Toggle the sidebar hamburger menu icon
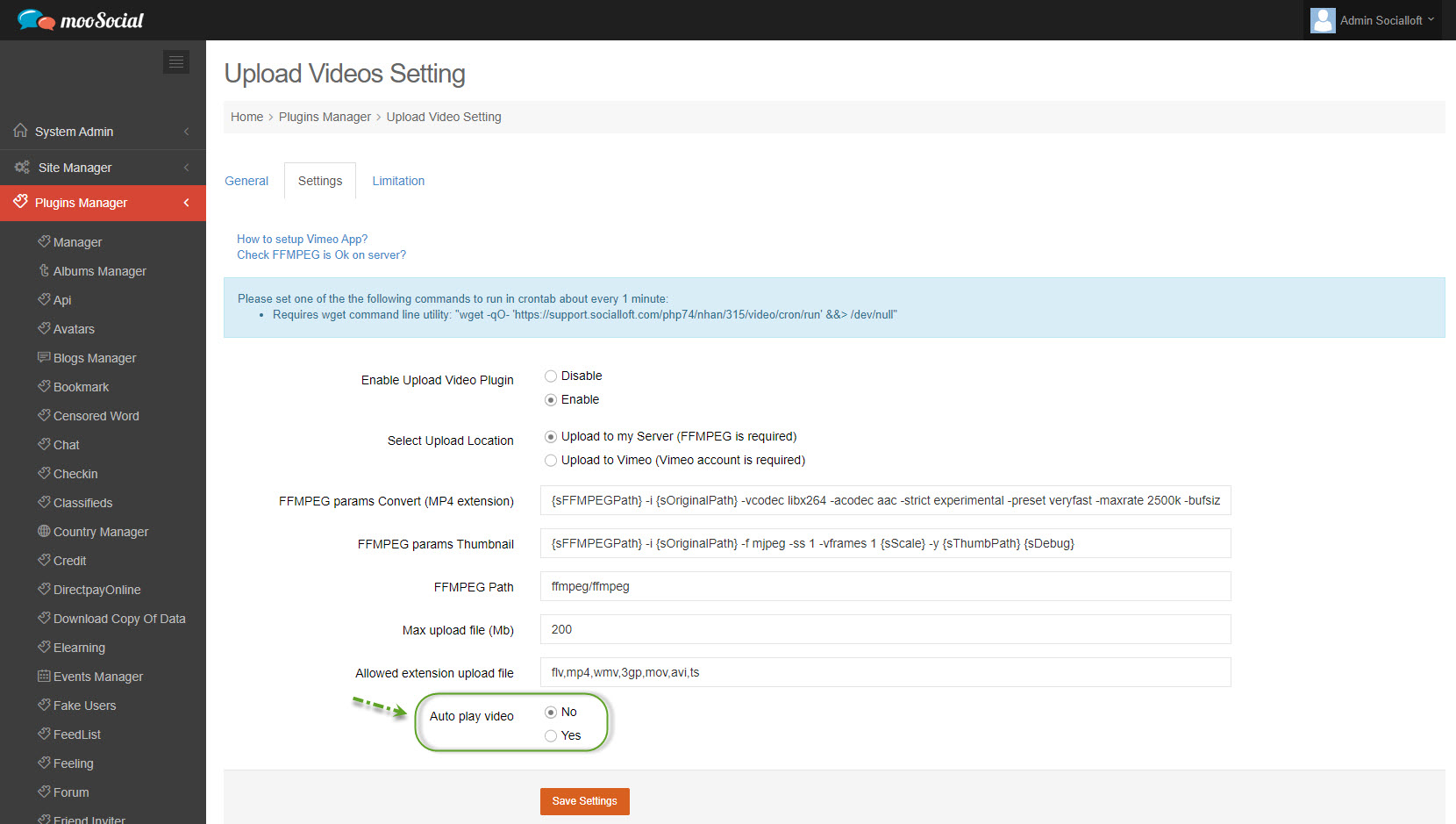Viewport: 1456px width, 824px height. pos(176,61)
